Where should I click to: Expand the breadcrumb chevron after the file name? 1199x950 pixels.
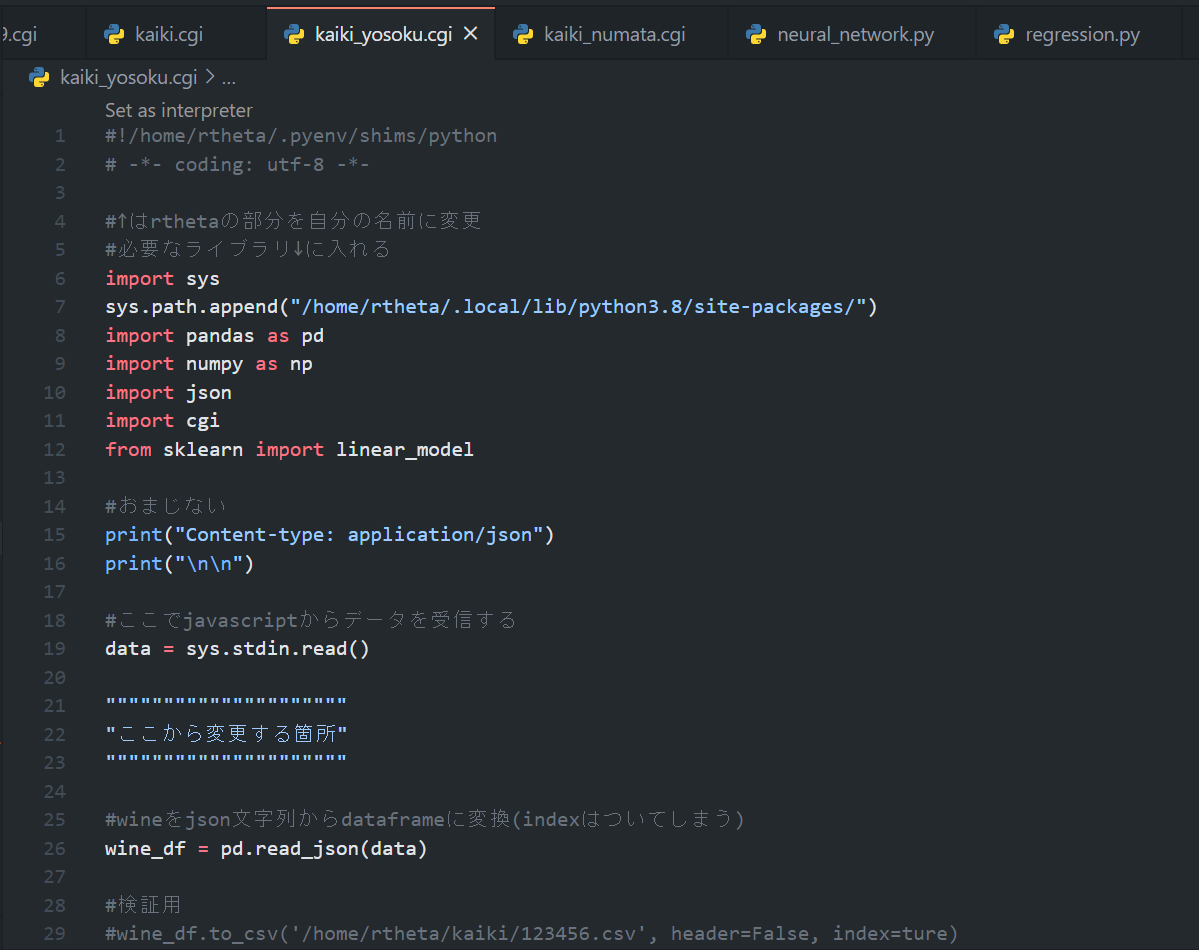(210, 77)
